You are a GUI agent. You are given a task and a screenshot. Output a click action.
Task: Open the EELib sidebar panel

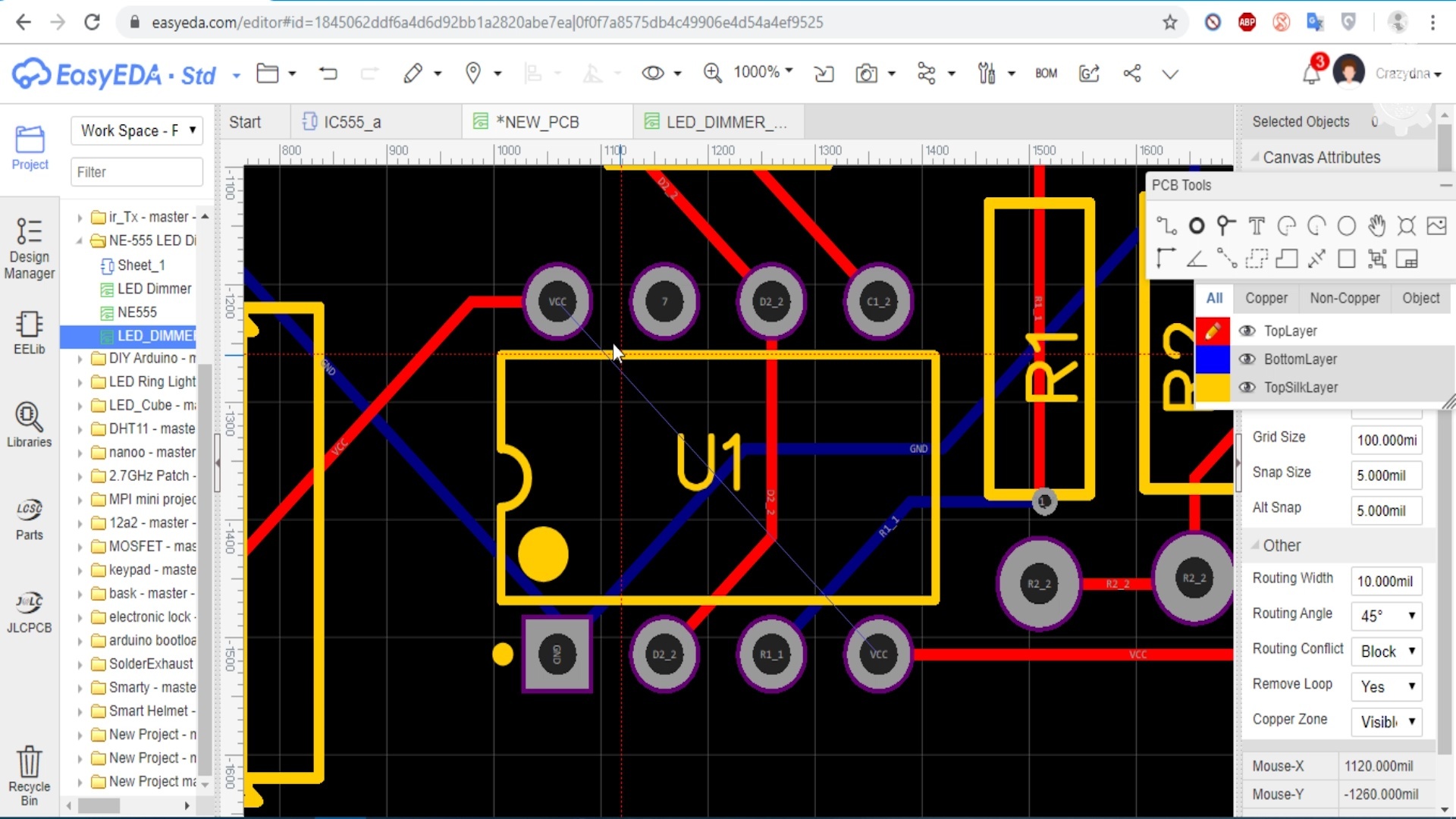[30, 334]
